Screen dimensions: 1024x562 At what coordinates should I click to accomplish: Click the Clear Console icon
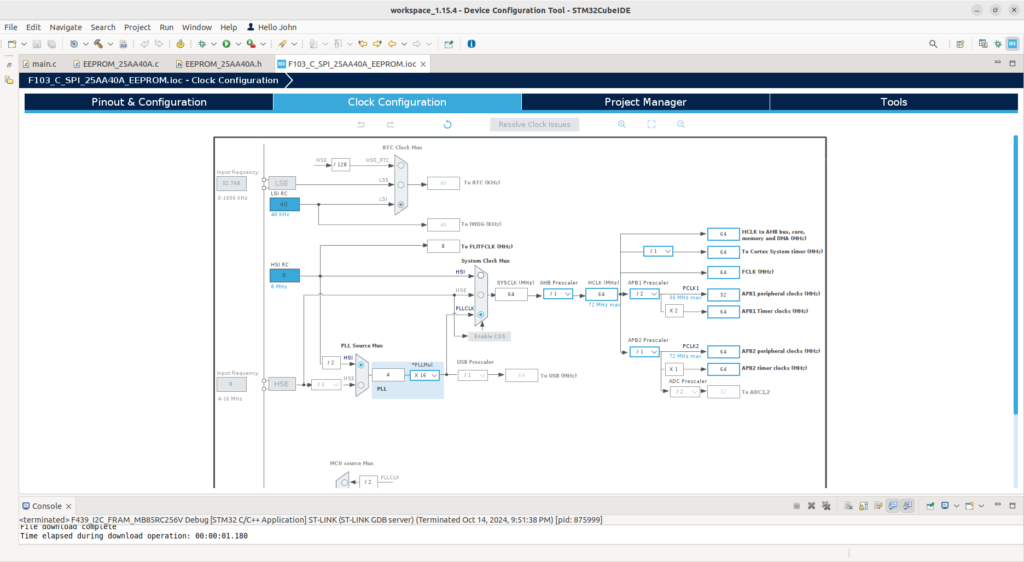click(x=848, y=506)
